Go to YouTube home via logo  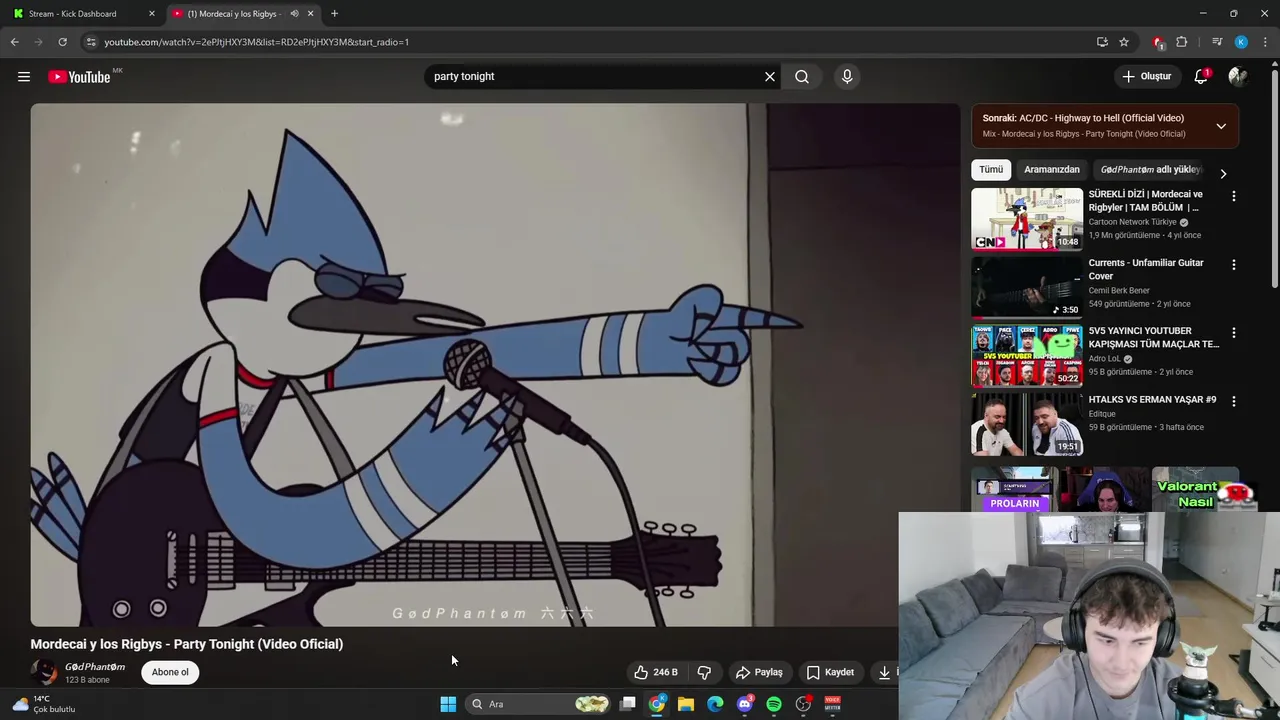pos(79,77)
